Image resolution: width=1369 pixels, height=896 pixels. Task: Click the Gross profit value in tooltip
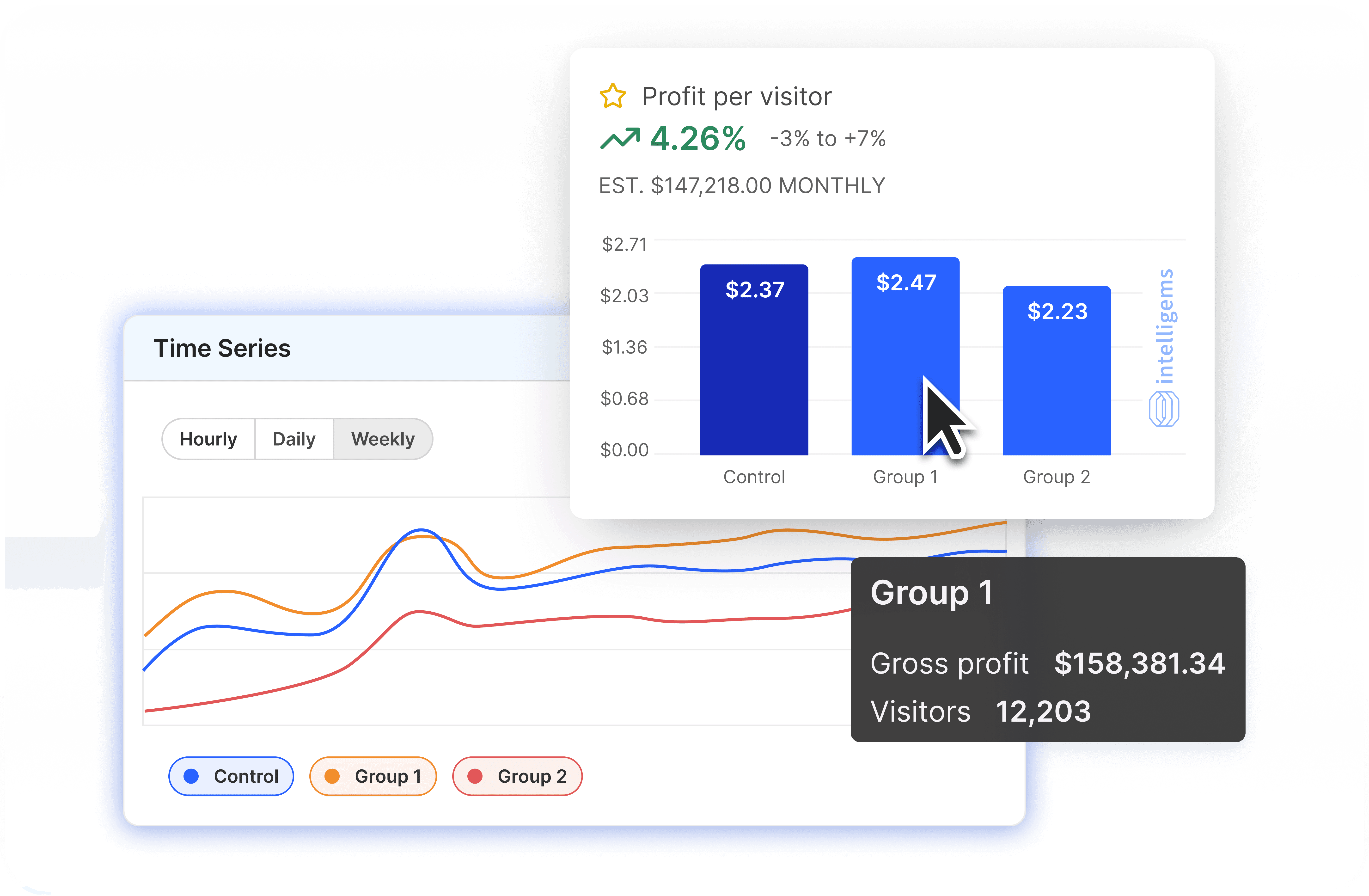[1139, 663]
